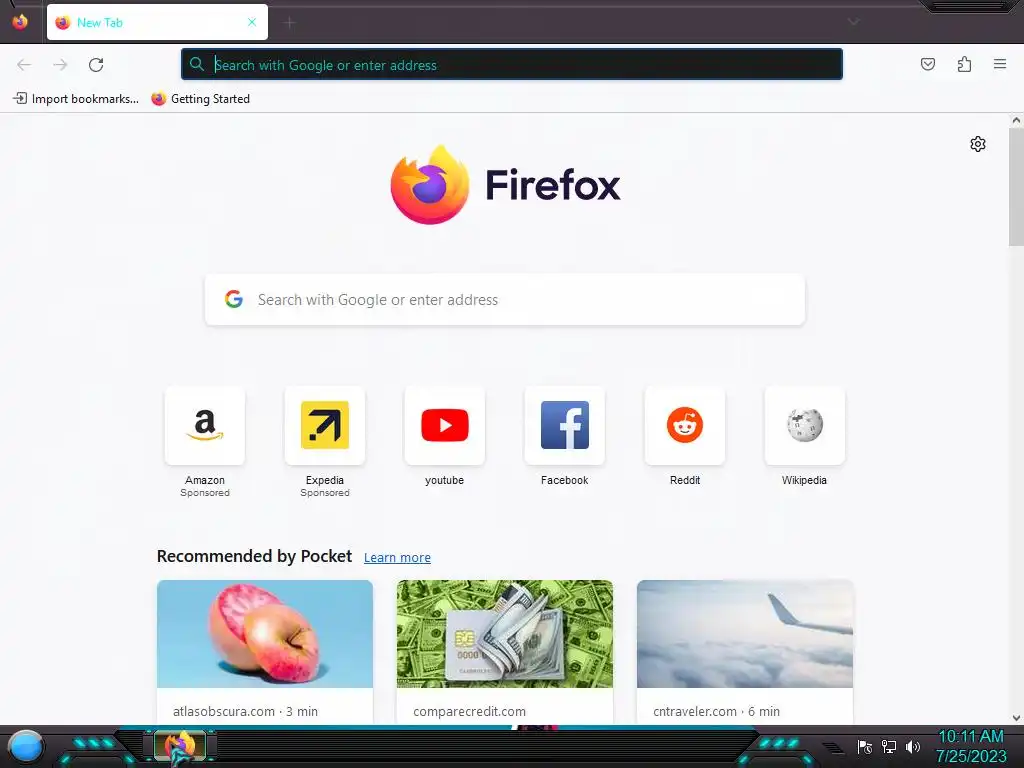Click the Recommended by Pocket heading

(x=254, y=556)
